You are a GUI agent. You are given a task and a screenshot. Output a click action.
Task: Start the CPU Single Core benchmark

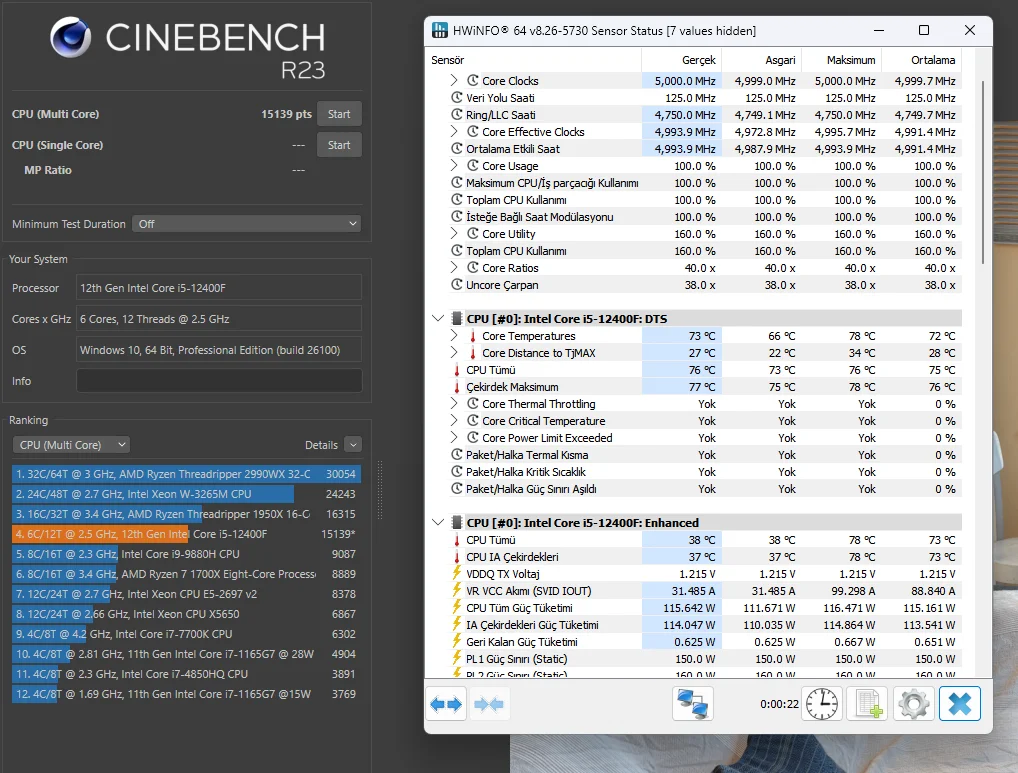339,145
